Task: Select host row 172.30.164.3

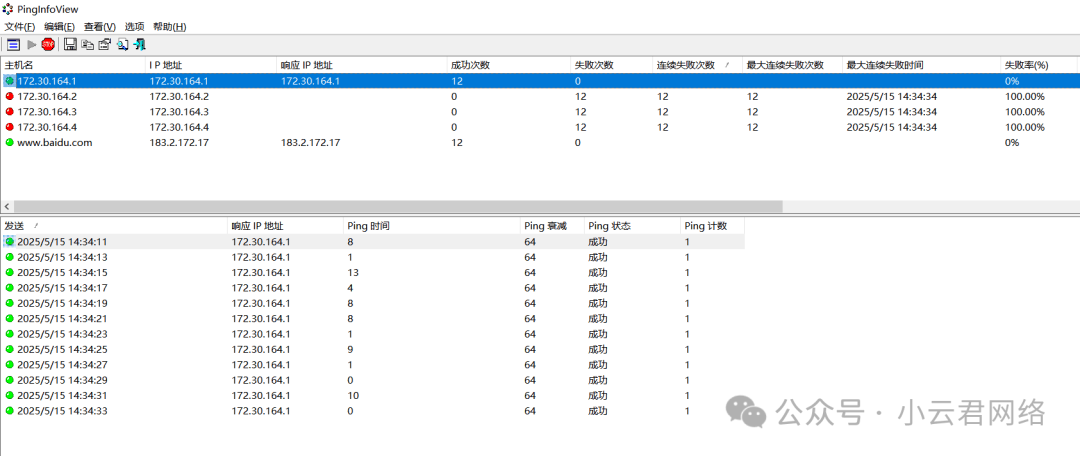Action: [x=539, y=112]
